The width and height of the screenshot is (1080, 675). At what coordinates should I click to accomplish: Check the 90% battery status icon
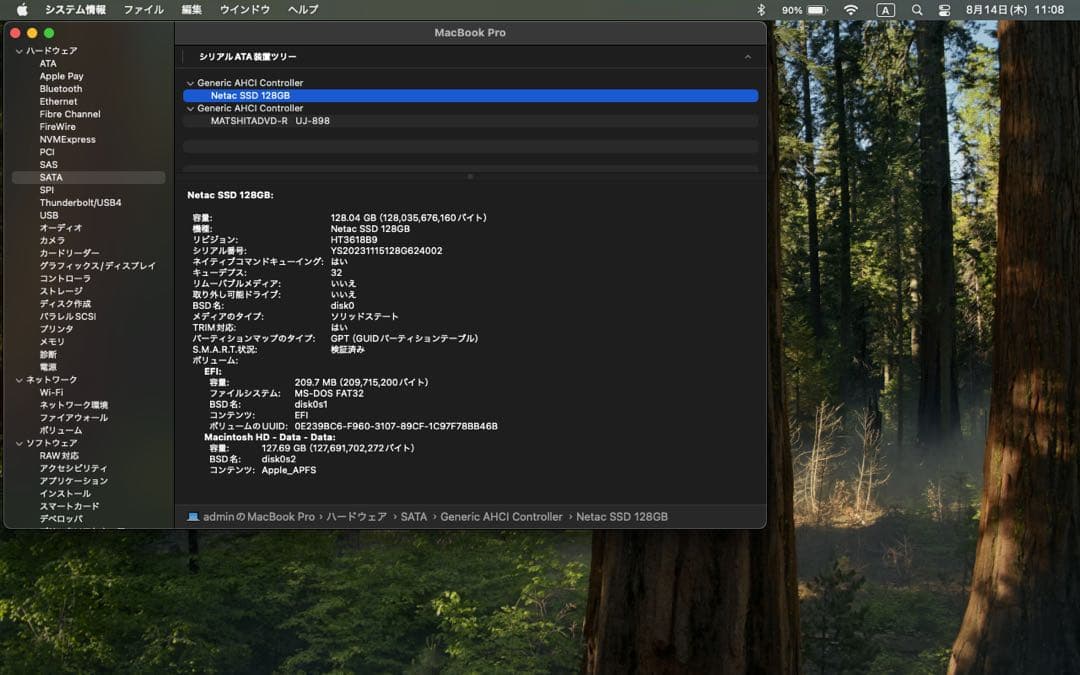pos(803,9)
